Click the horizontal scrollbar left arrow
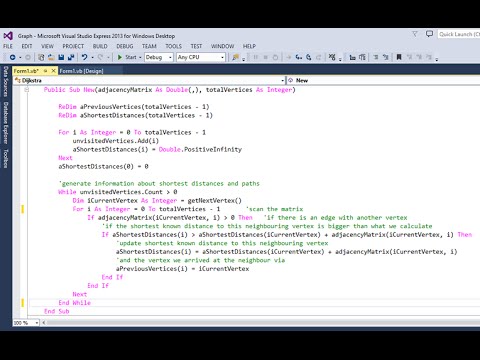 (44, 323)
